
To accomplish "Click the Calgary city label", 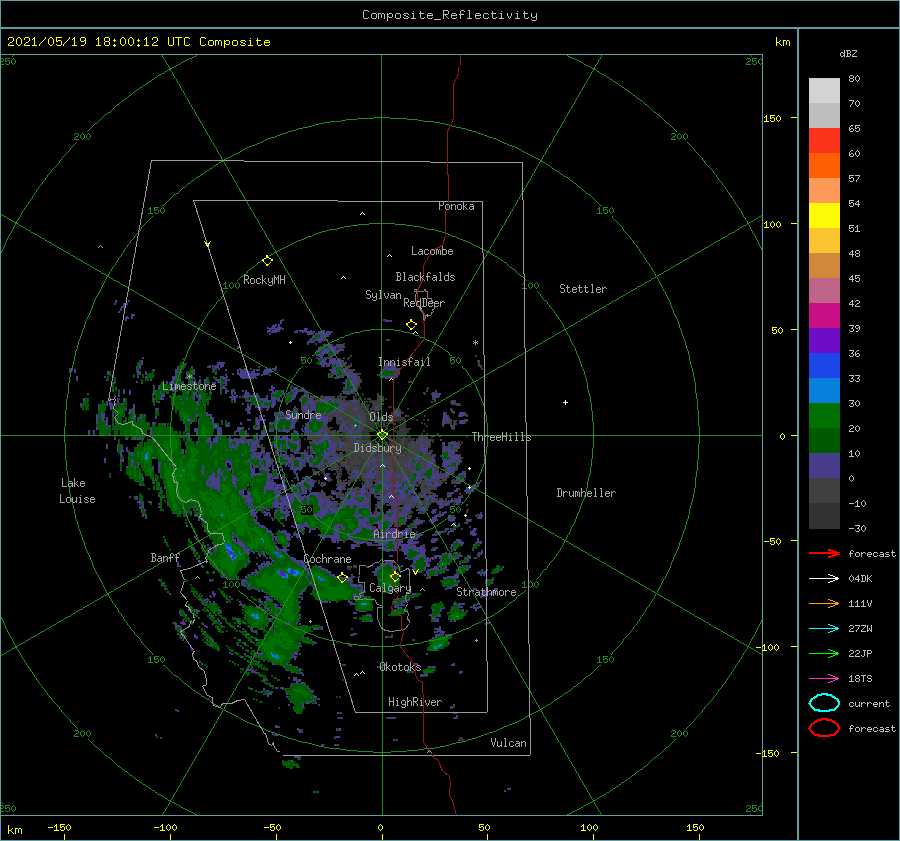I will (x=390, y=588).
